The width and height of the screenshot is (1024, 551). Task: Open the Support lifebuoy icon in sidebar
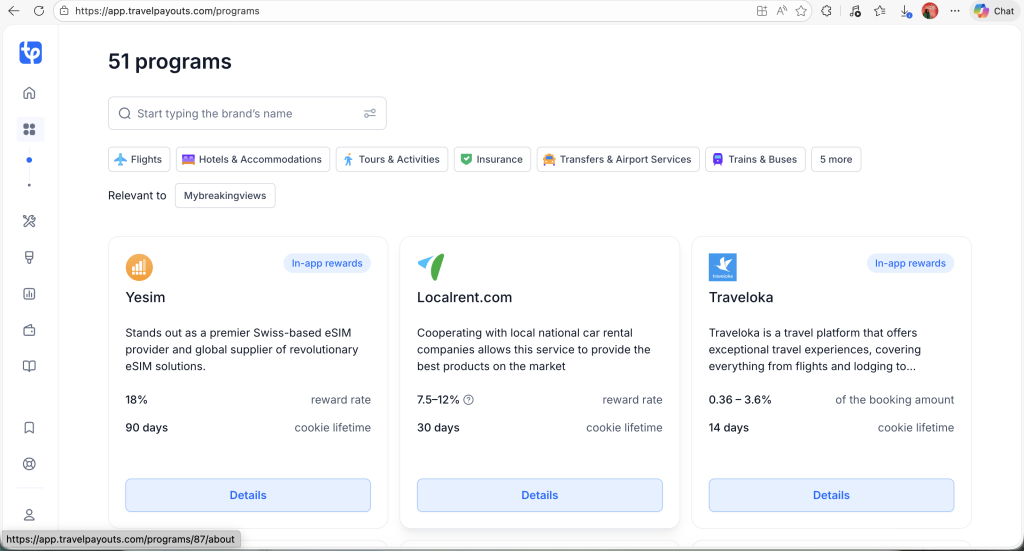click(29, 464)
